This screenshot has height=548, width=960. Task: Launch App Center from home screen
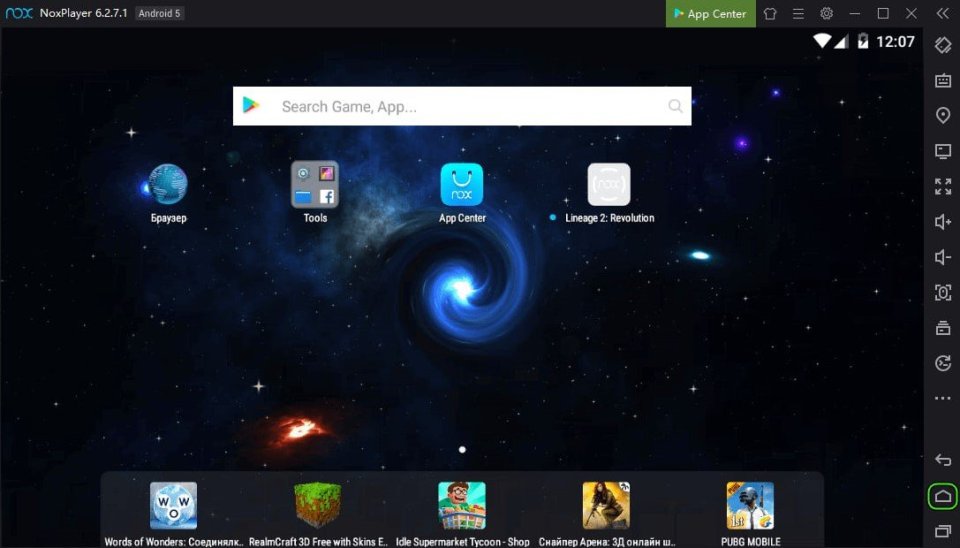462,185
